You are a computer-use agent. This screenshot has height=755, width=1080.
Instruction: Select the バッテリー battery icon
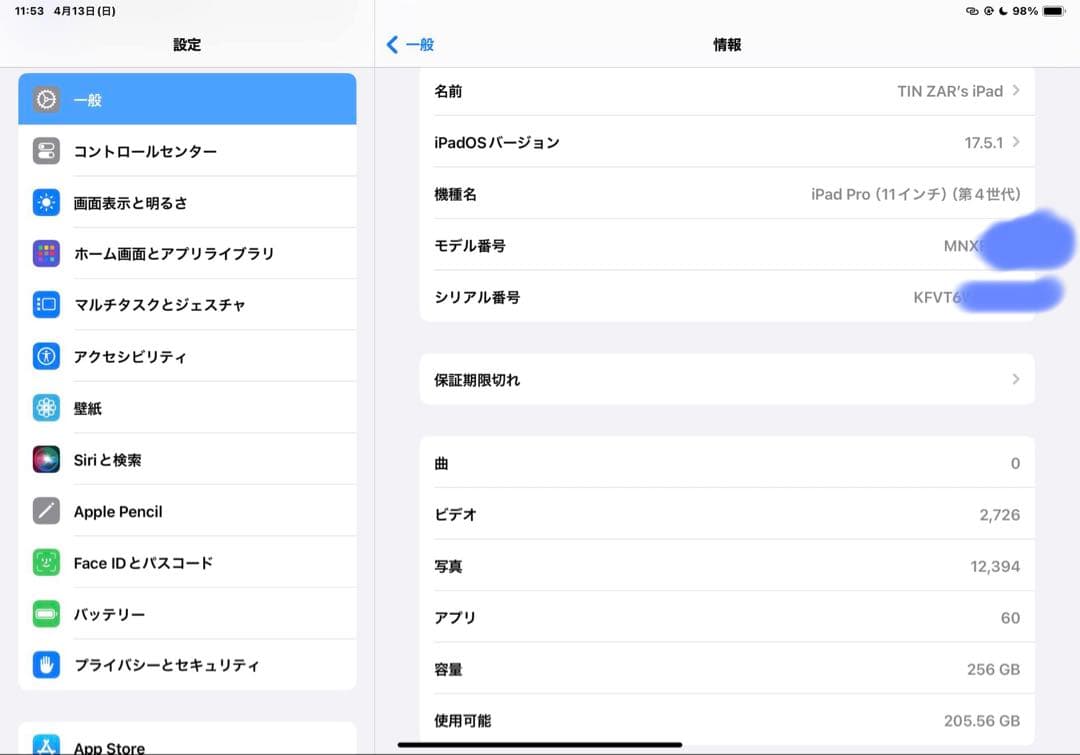coord(45,613)
